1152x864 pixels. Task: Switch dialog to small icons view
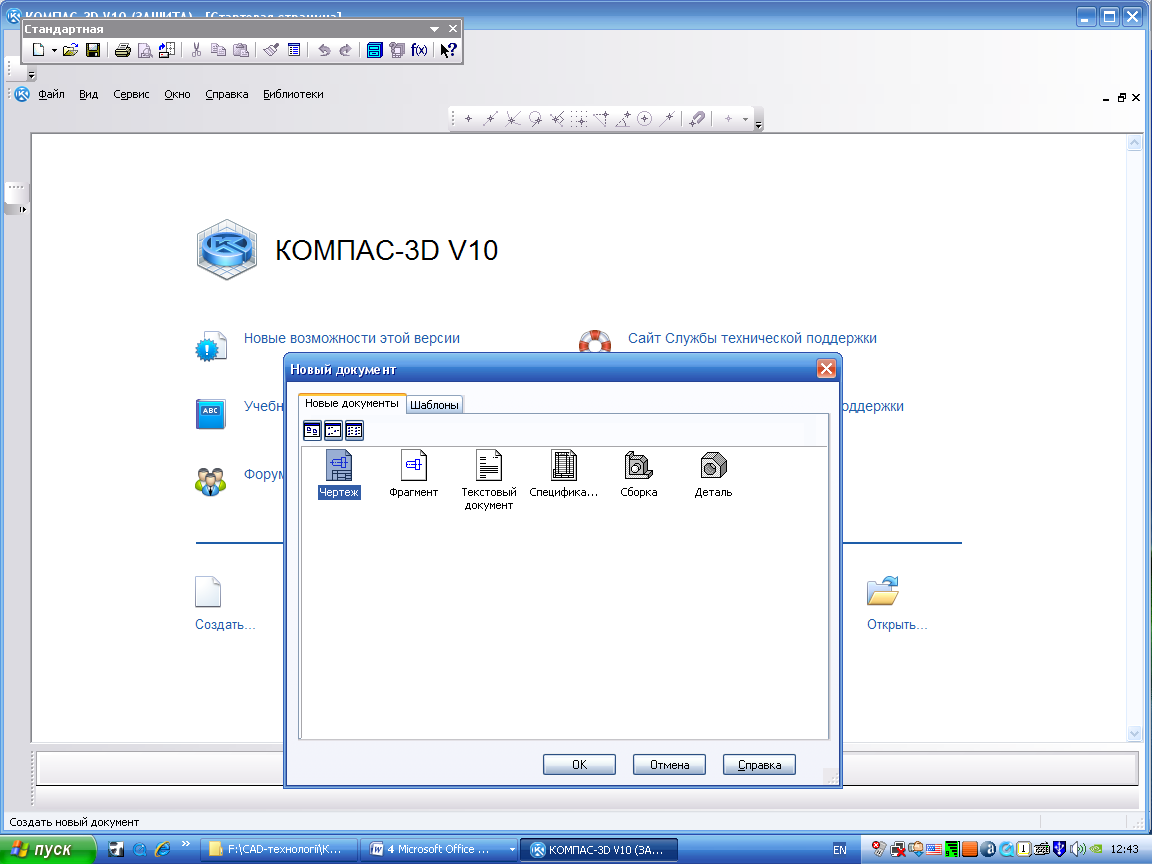334,431
